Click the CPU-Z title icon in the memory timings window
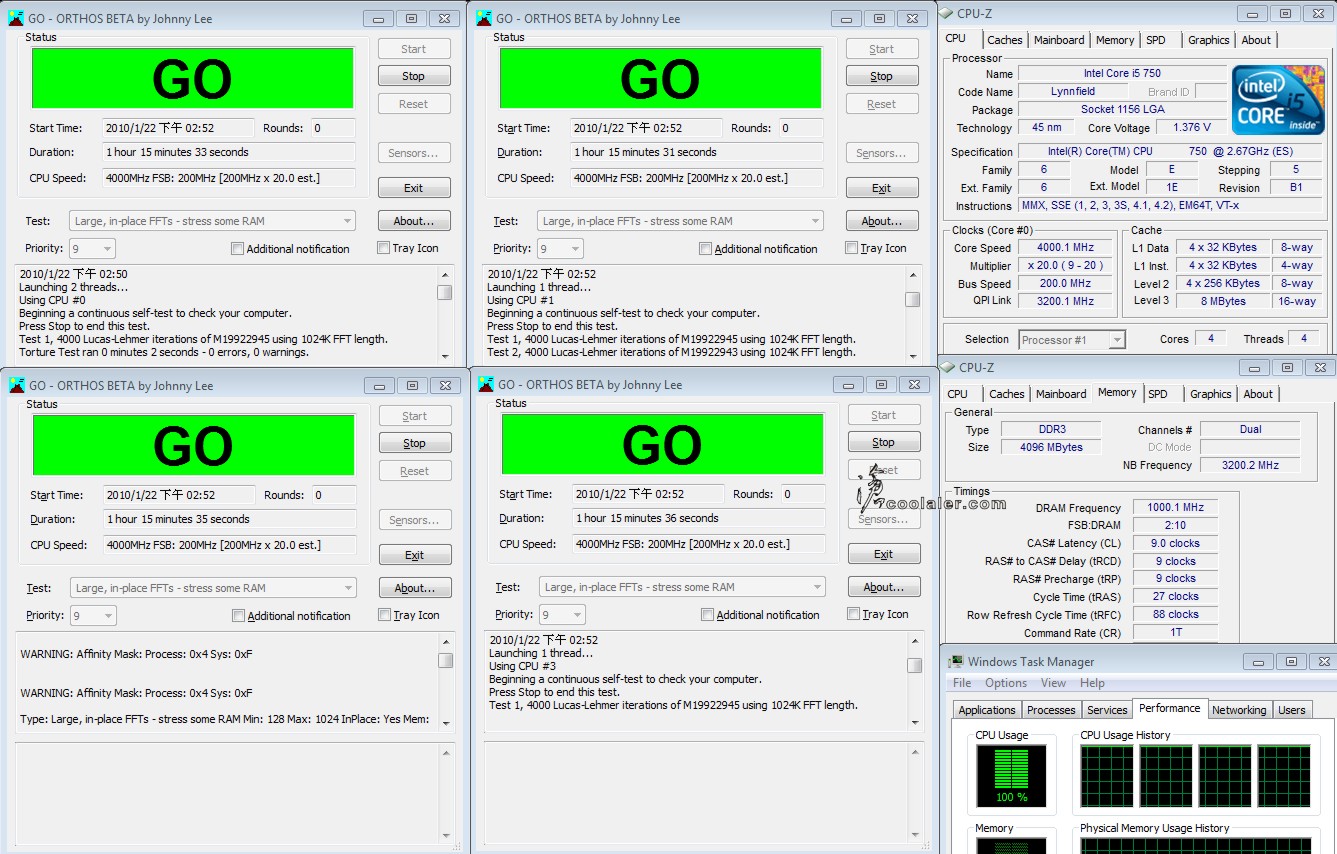Image resolution: width=1337 pixels, height=854 pixels. pos(948,367)
